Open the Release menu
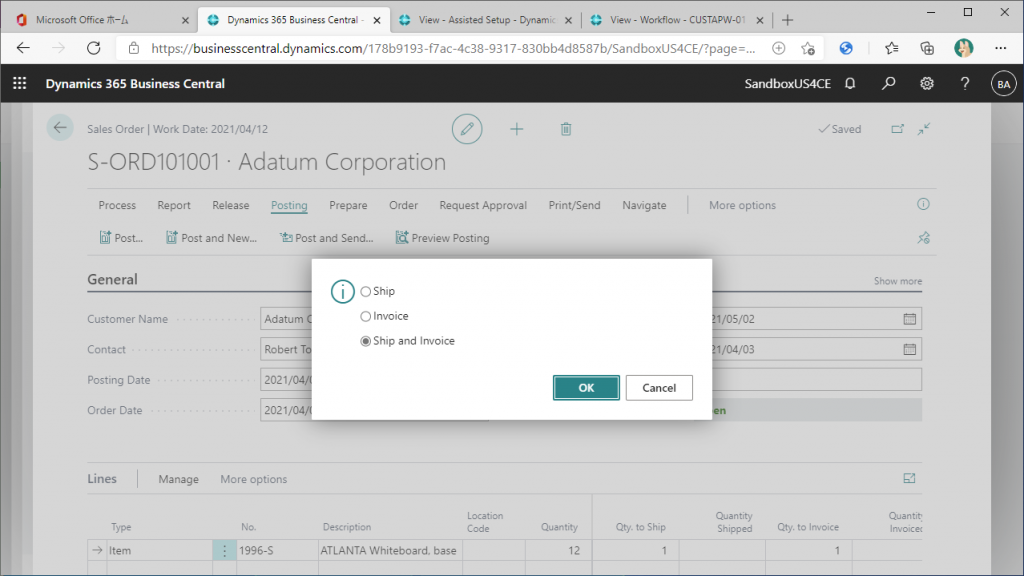This screenshot has height=576, width=1024. pyautogui.click(x=231, y=205)
